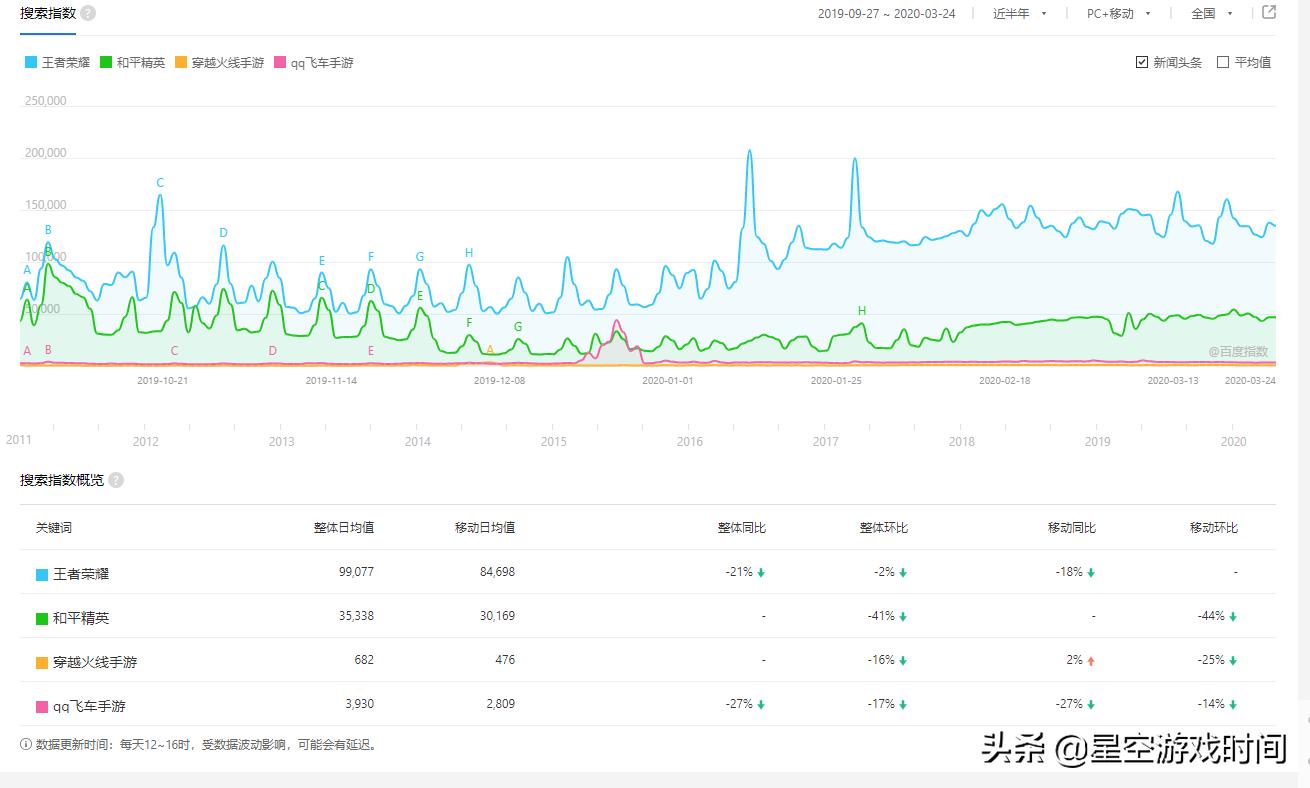Viewport: 1310px width, 788px height.
Task: Click the green swatch beside 和平精英 in table
Action: (x=42, y=619)
